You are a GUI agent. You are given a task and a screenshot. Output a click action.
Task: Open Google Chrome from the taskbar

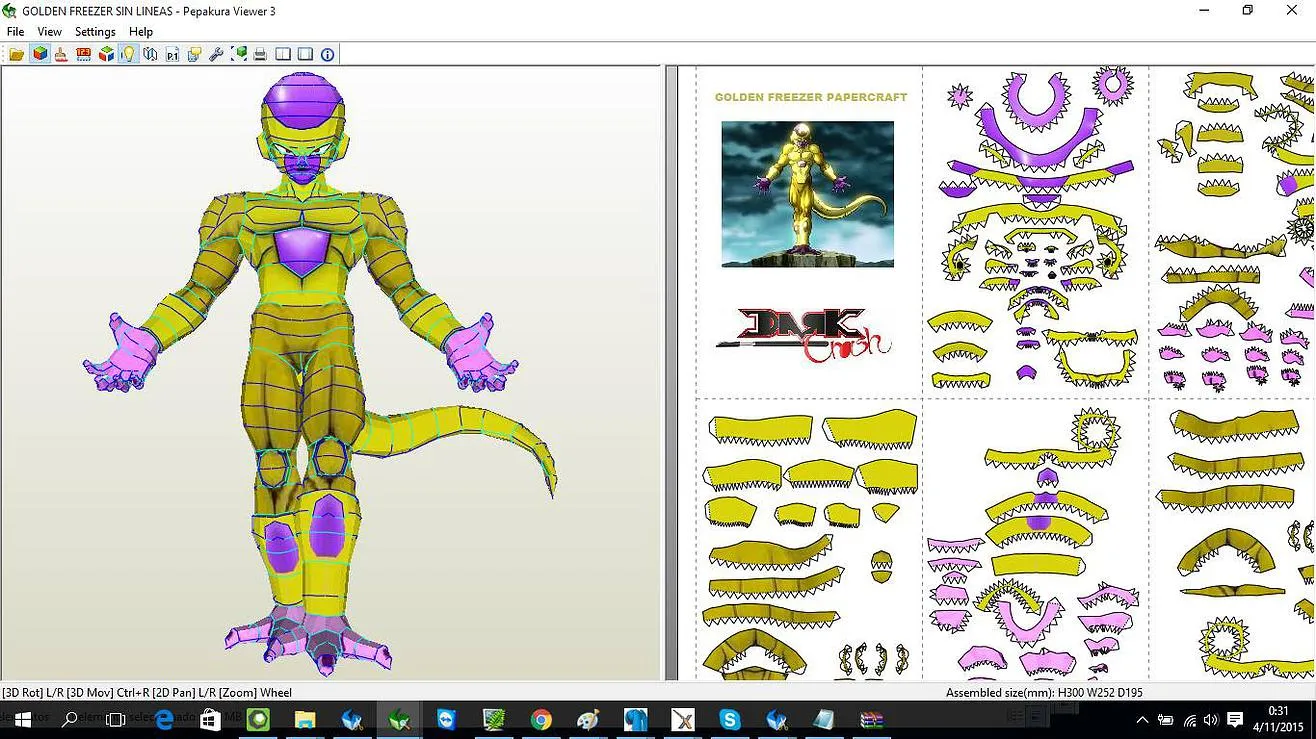[x=541, y=719]
